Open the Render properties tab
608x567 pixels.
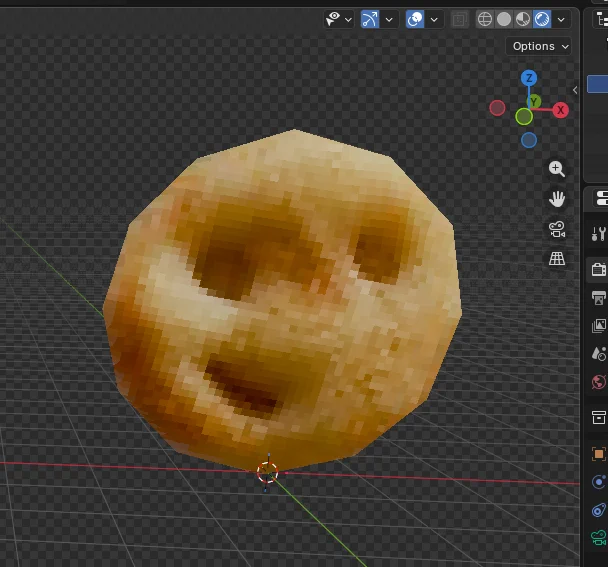click(598, 269)
